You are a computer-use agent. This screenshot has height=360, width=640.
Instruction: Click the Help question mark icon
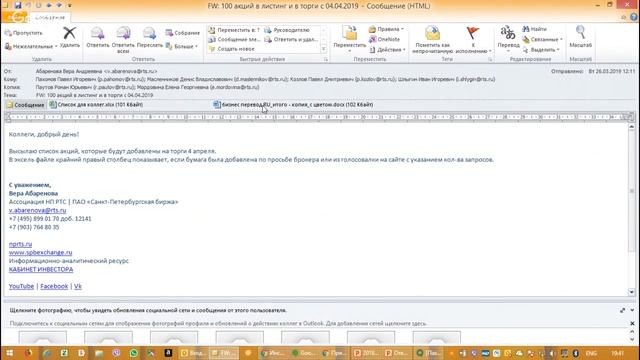(x=633, y=17)
